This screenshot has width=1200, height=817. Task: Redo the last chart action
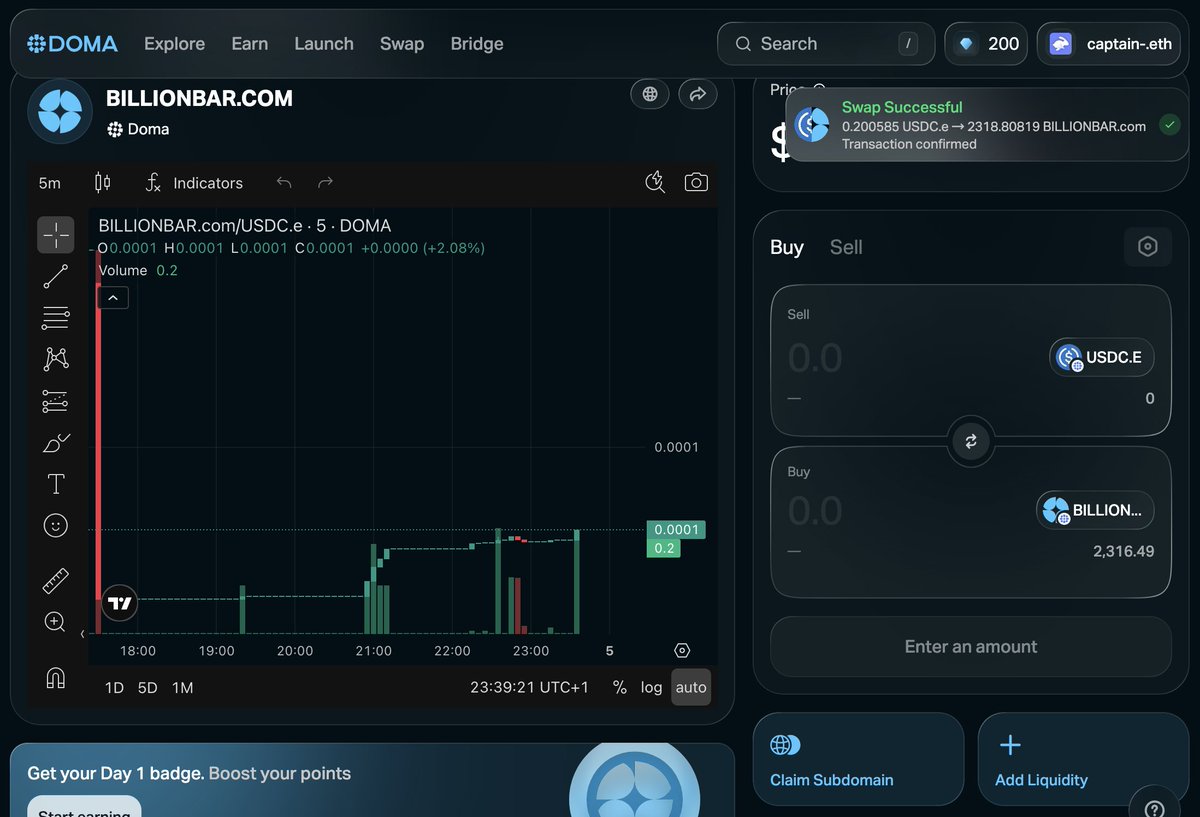[x=325, y=183]
